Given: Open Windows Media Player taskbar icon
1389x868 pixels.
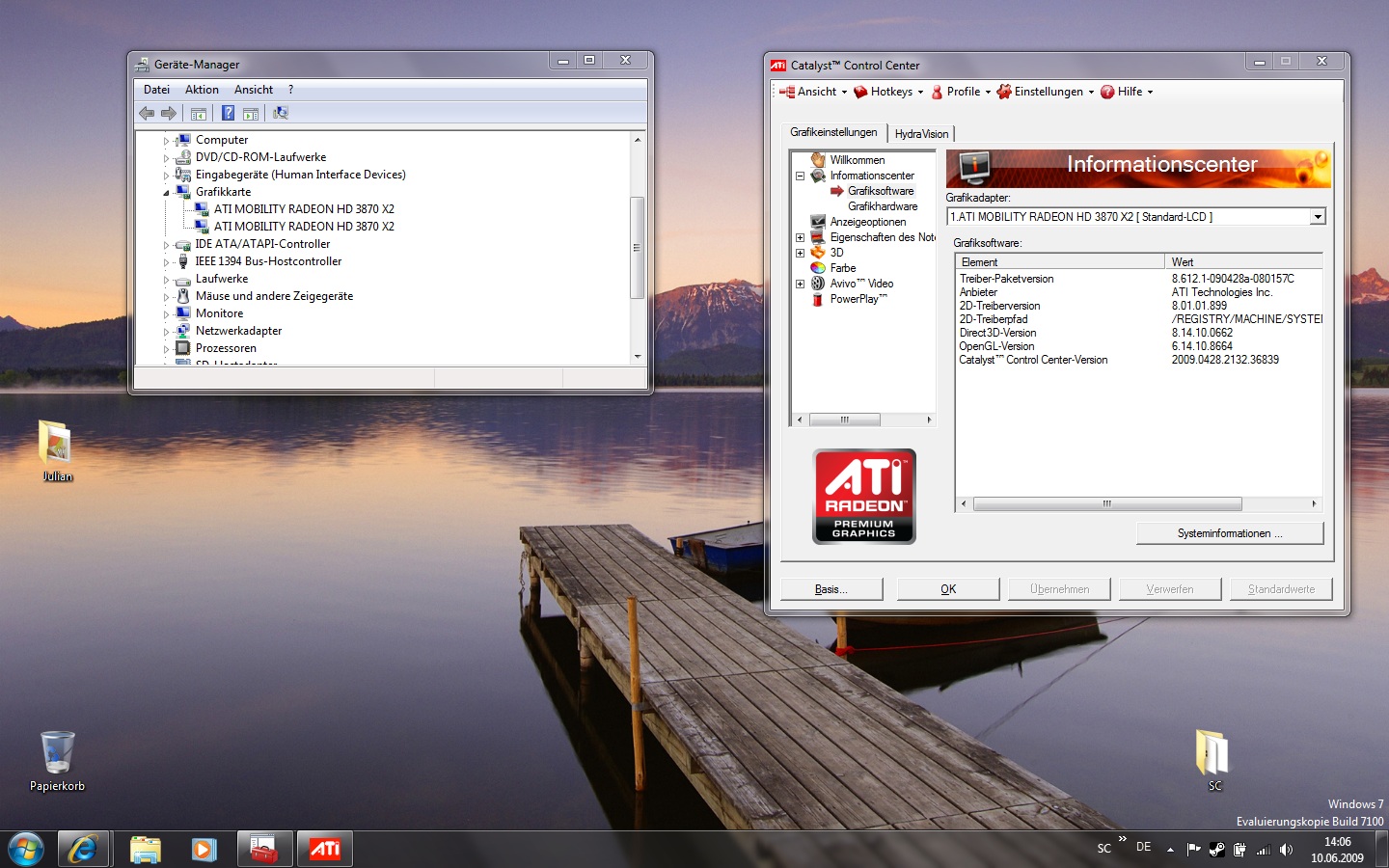Looking at the screenshot, I should point(204,849).
